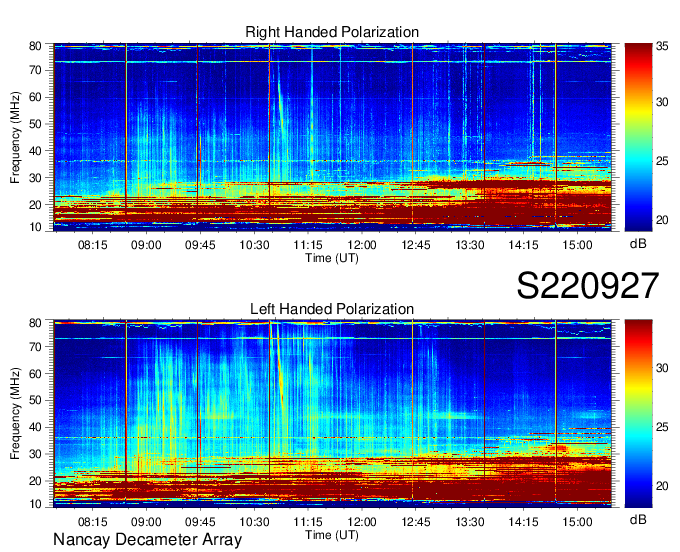Select the S220927 observation label

click(588, 286)
